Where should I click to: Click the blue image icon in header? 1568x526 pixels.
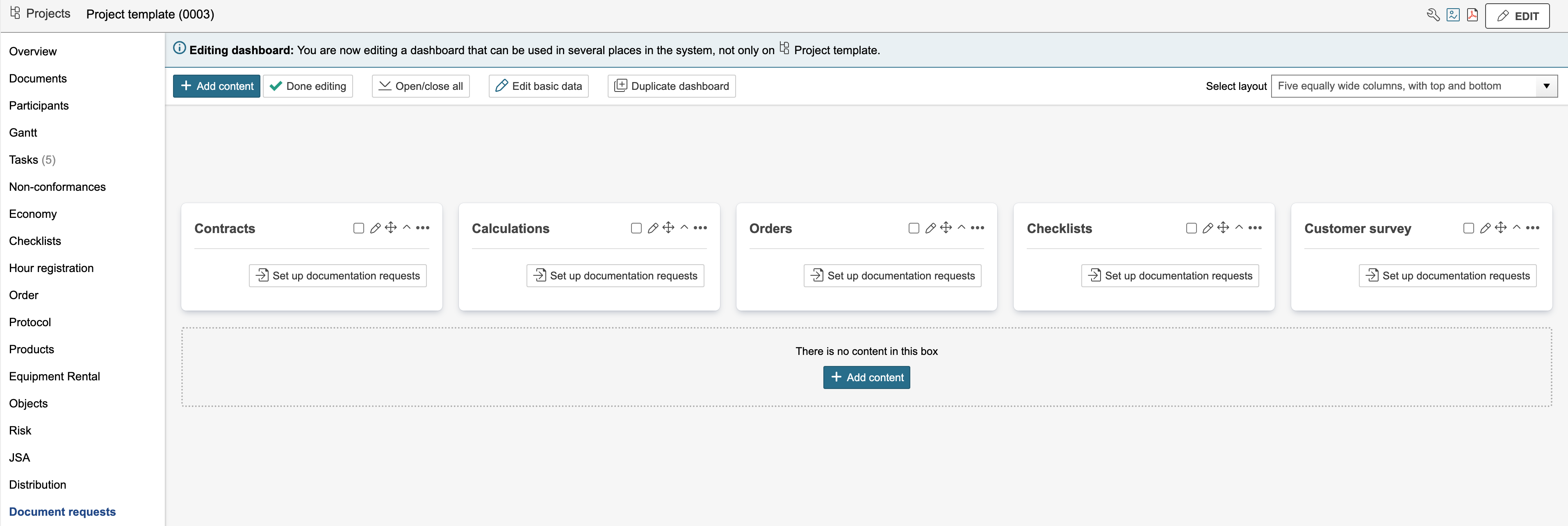tap(1453, 15)
